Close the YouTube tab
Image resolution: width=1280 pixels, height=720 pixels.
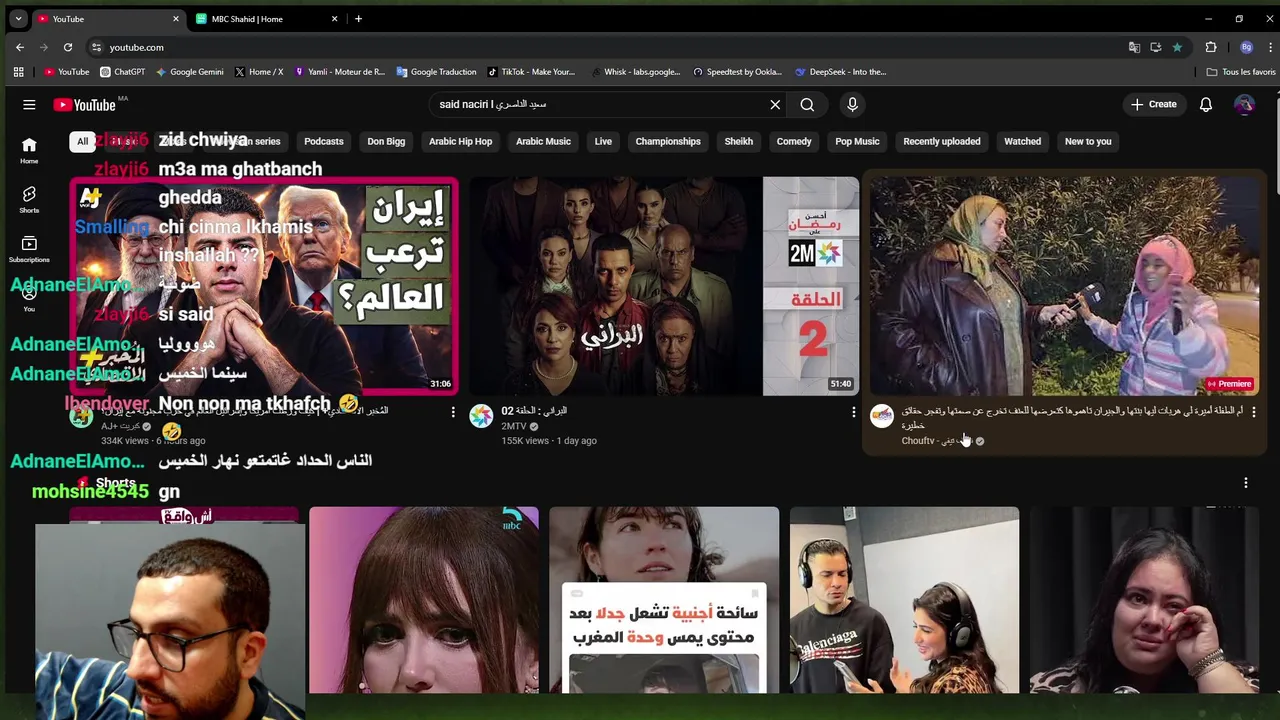pyautogui.click(x=176, y=19)
